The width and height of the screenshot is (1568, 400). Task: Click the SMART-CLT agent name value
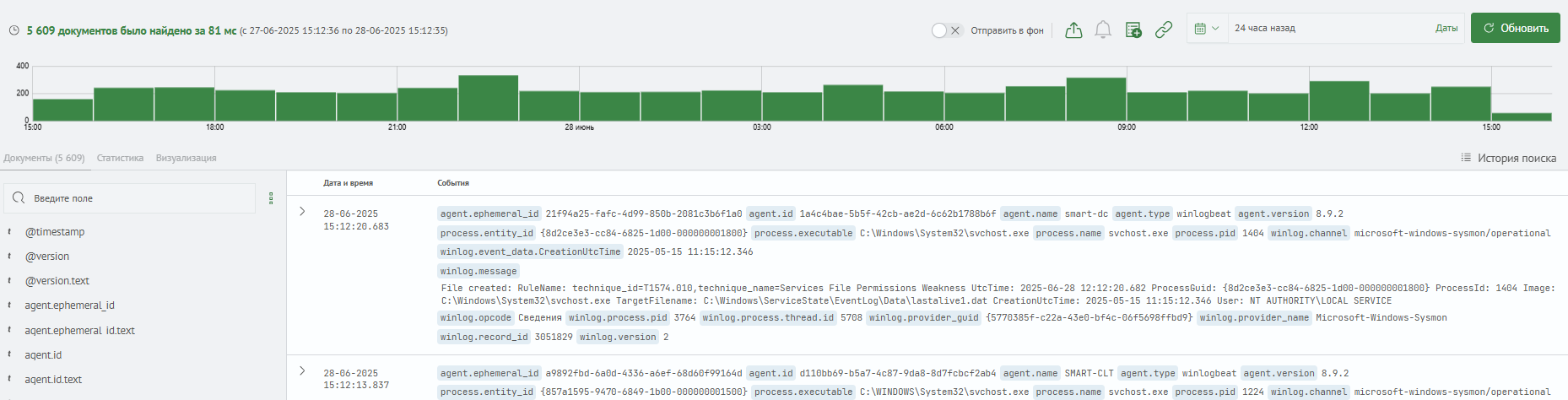tap(1089, 373)
